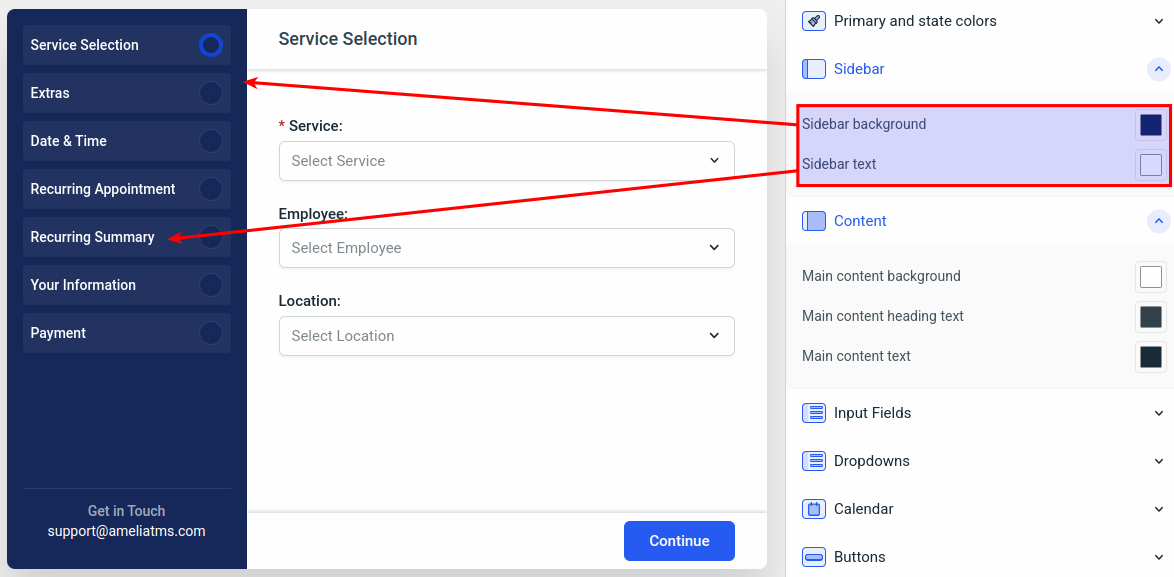
Task: Go to the Date & Time step
Action: (69, 141)
